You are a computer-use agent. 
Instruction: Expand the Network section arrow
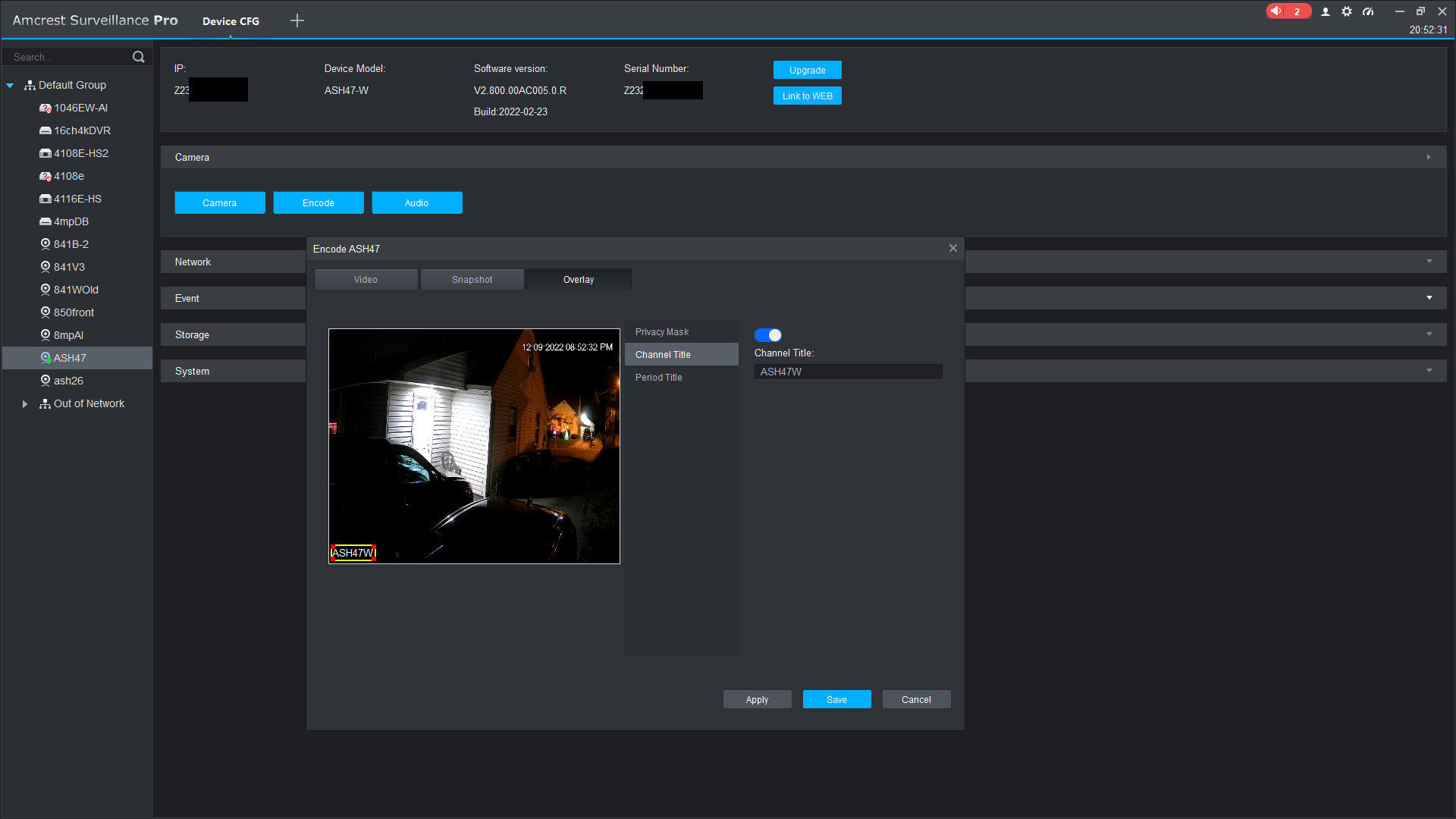coord(1429,262)
